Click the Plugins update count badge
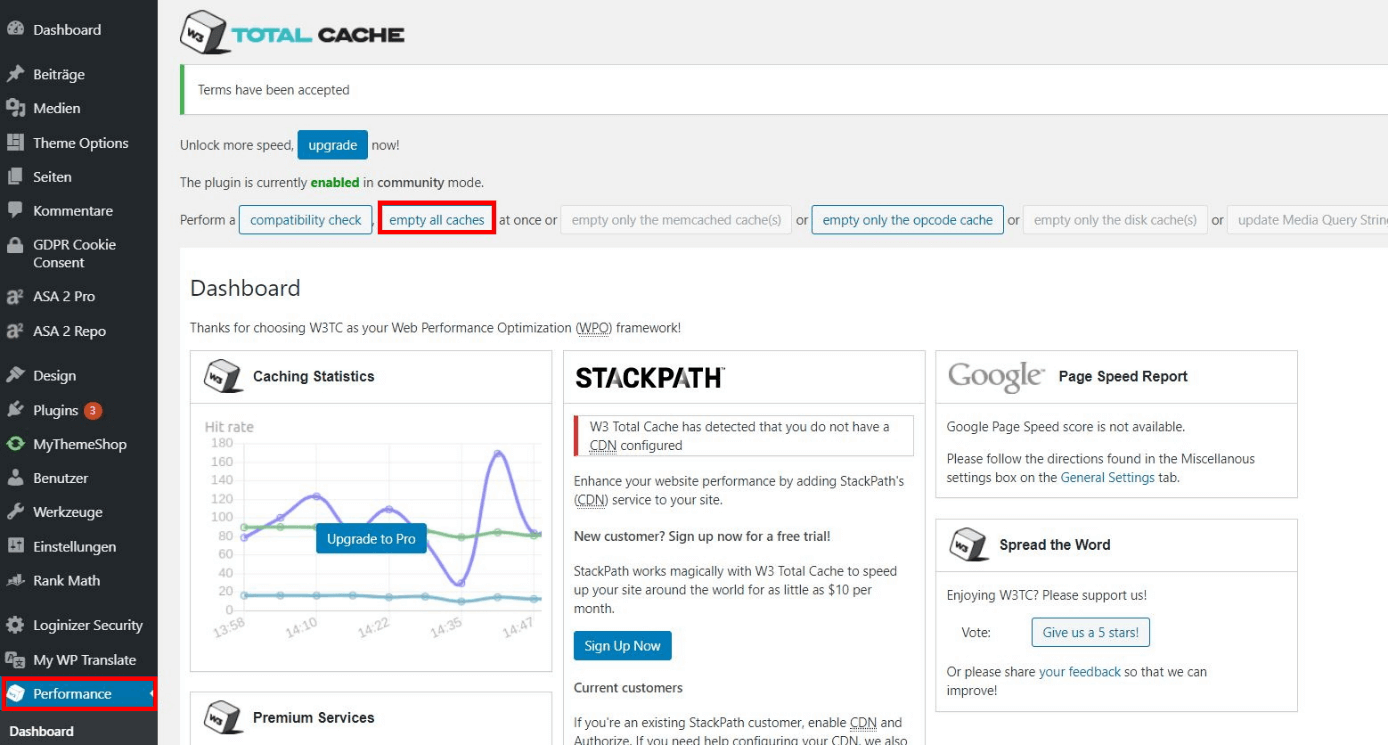 (x=93, y=410)
